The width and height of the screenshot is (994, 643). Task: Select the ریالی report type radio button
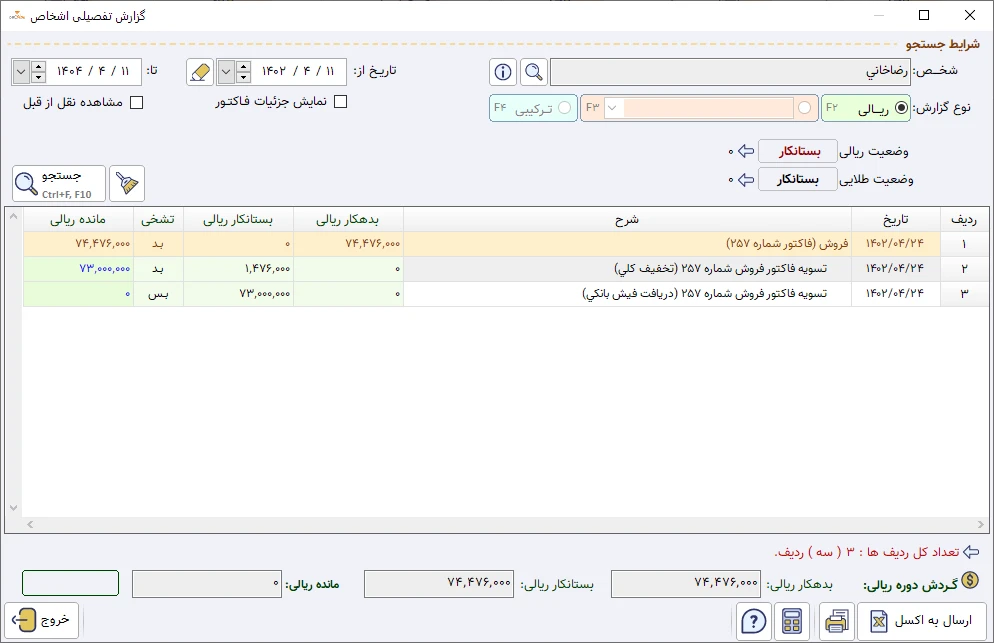901,108
